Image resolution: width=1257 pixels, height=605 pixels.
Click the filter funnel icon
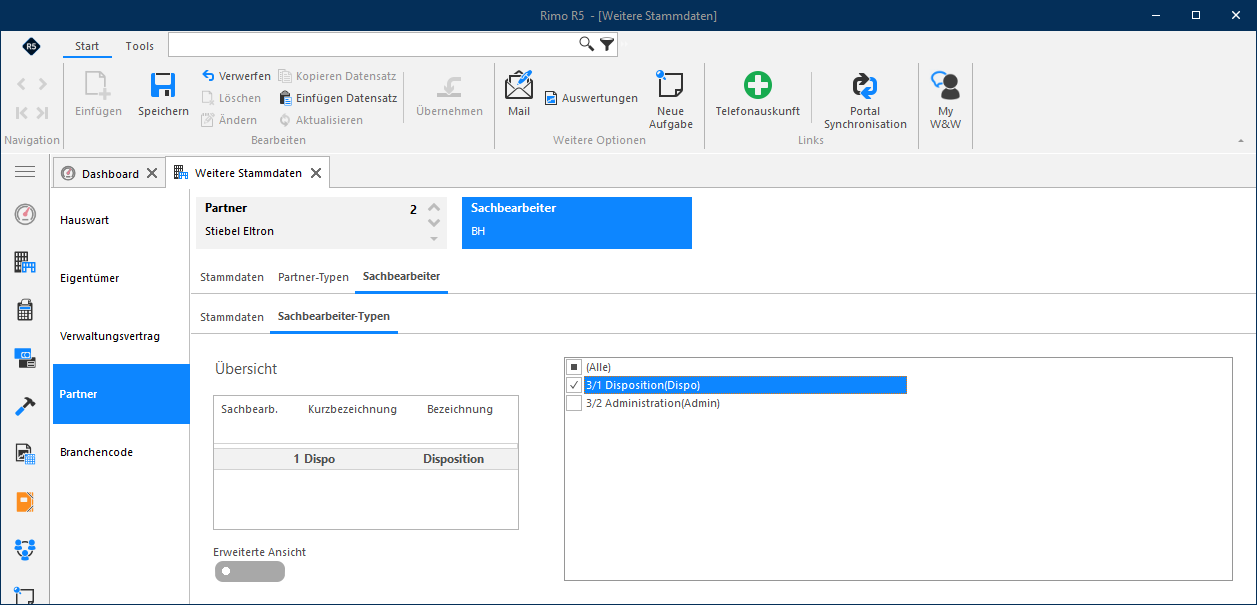click(x=607, y=44)
